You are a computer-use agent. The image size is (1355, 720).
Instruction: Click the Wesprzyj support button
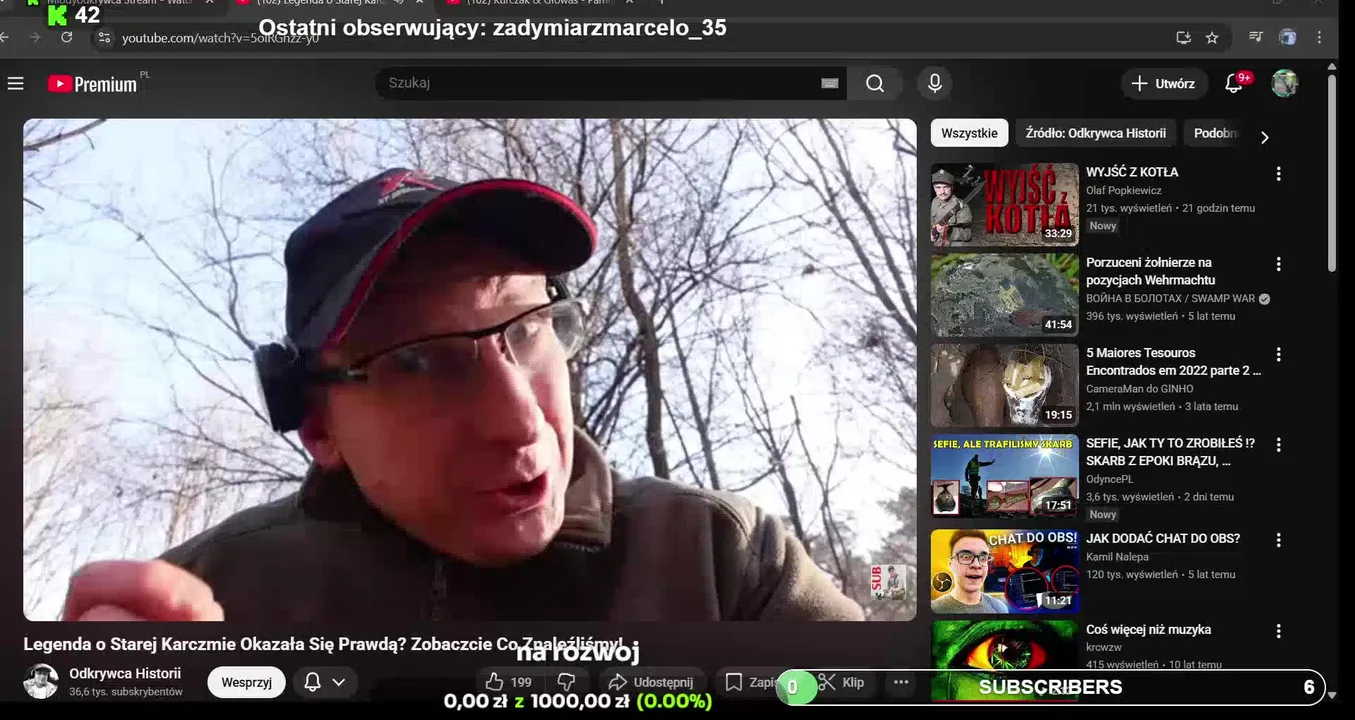(246, 682)
